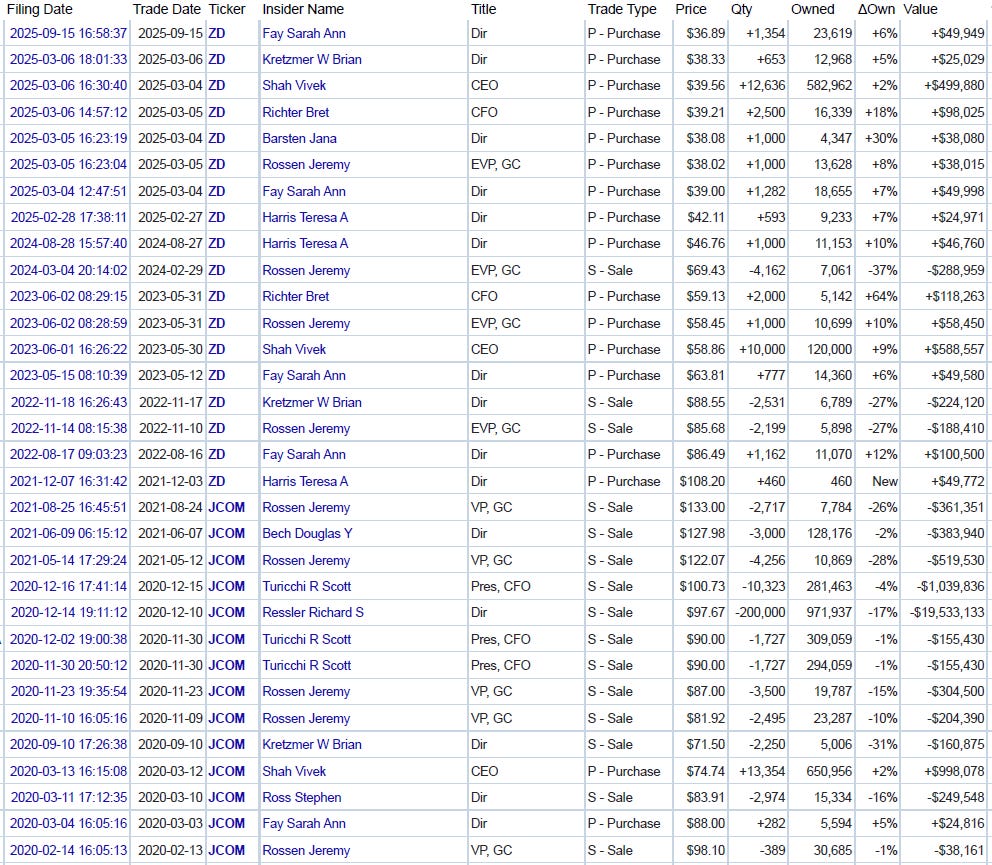This screenshot has width=992, height=865.
Task: Click insider name Ressler Richard S
Action: pos(313,613)
